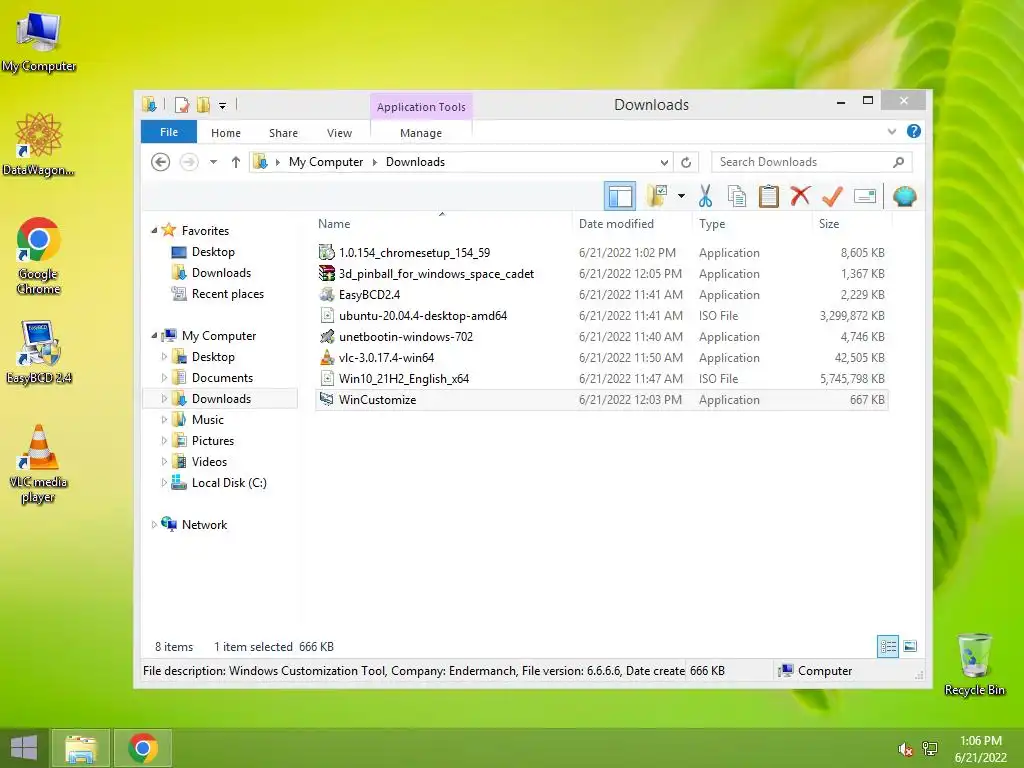Expand the Network tree node
Image resolution: width=1024 pixels, height=768 pixels.
pyautogui.click(x=154, y=524)
